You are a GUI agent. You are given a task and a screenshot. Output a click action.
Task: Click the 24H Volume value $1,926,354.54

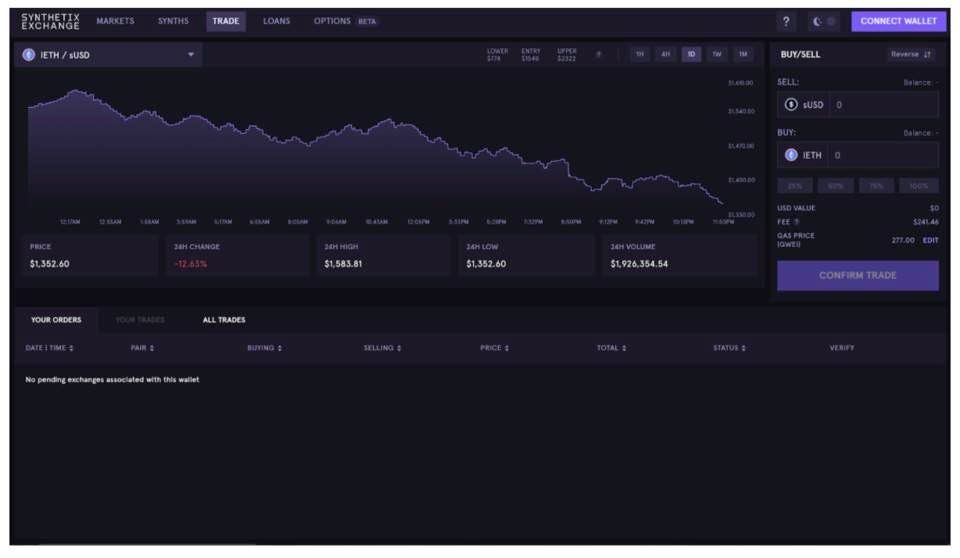pyautogui.click(x=639, y=264)
